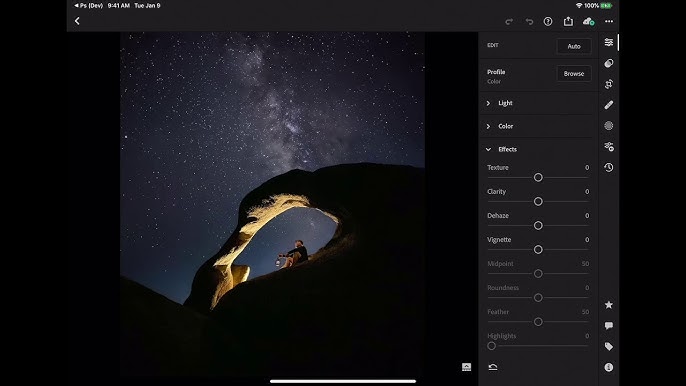Open the three-dot more options menu

coord(609,21)
